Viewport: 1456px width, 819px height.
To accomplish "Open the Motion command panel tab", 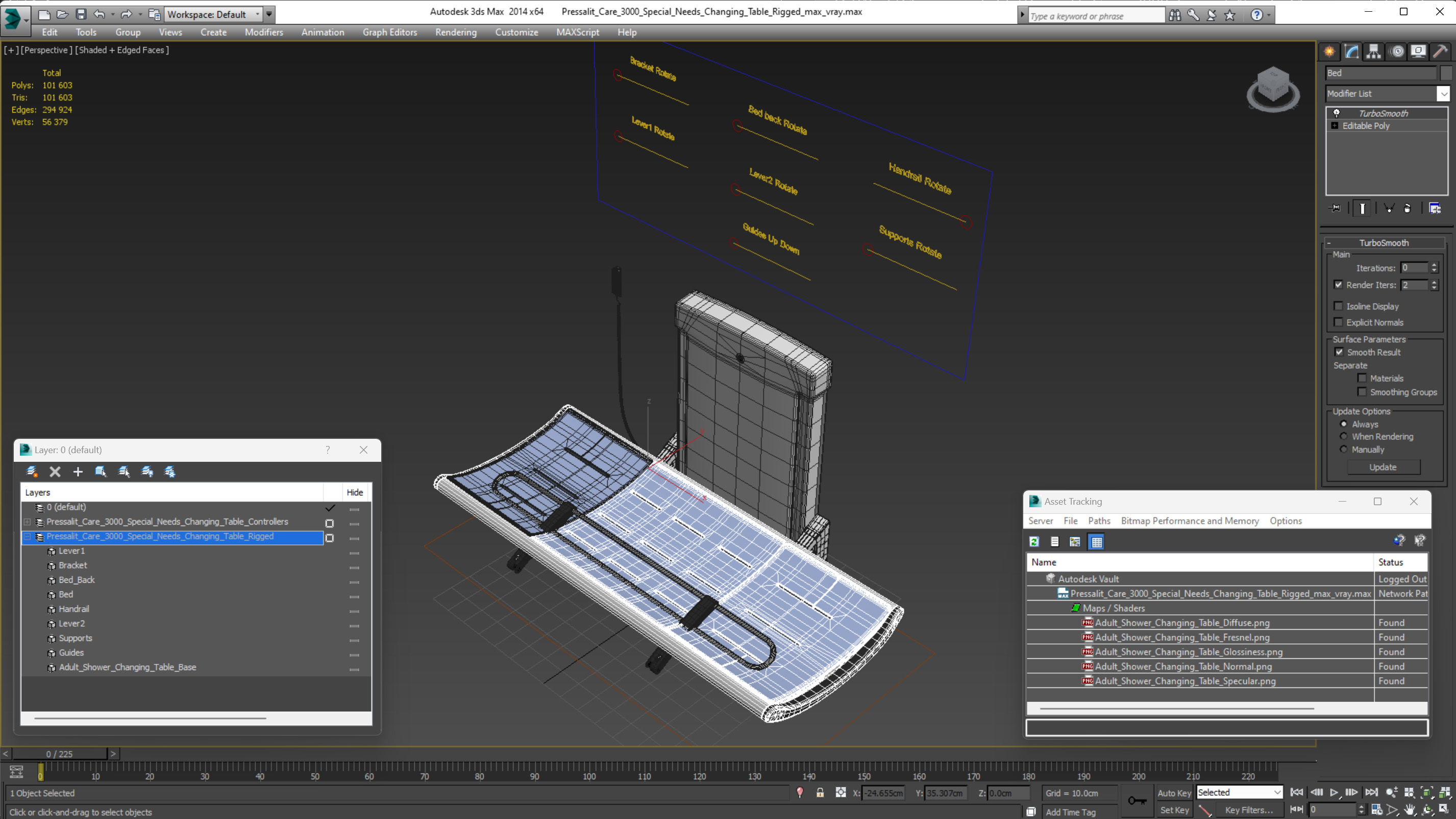I will point(1396,52).
